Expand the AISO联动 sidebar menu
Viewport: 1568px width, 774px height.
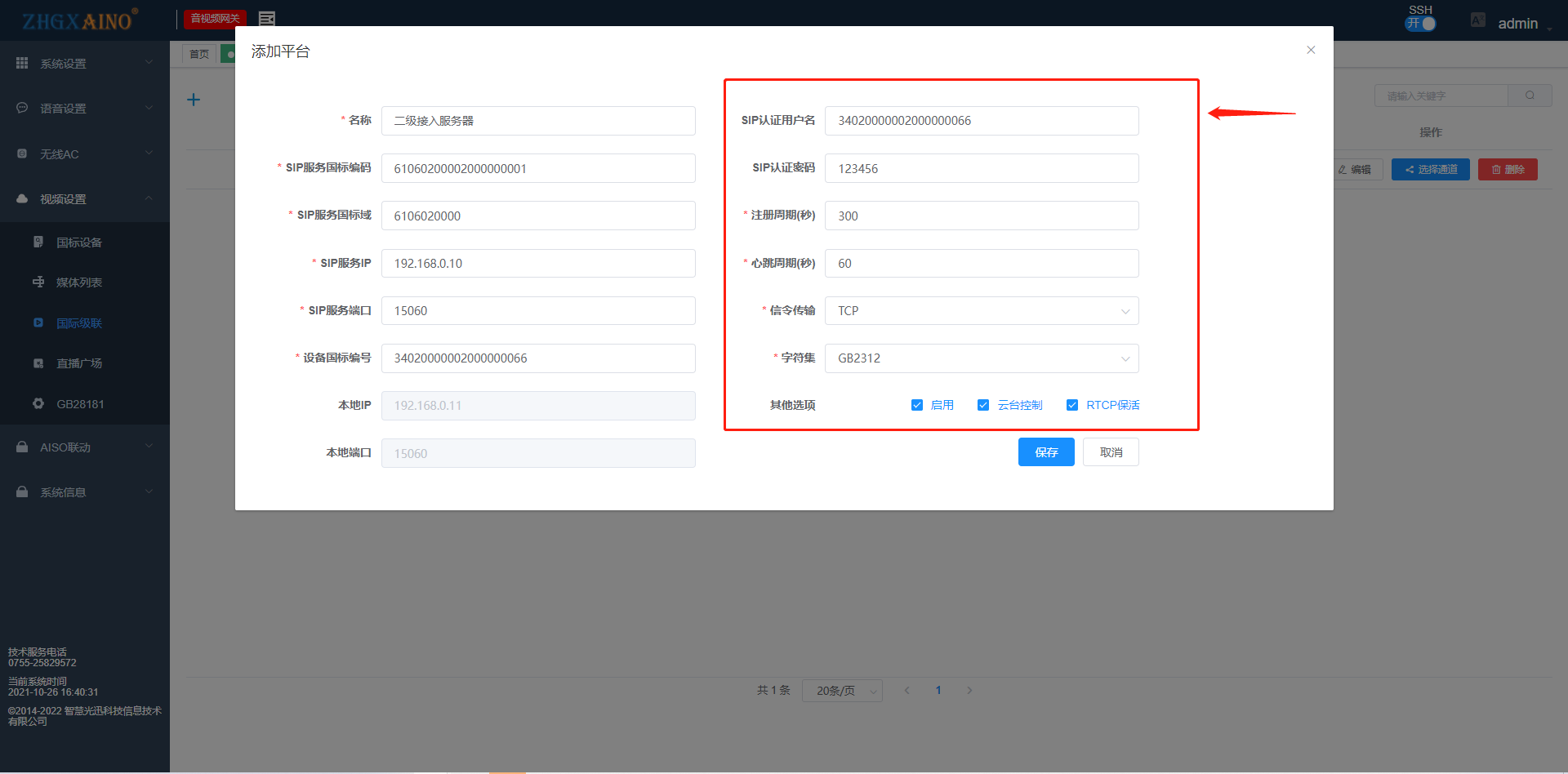pos(85,447)
